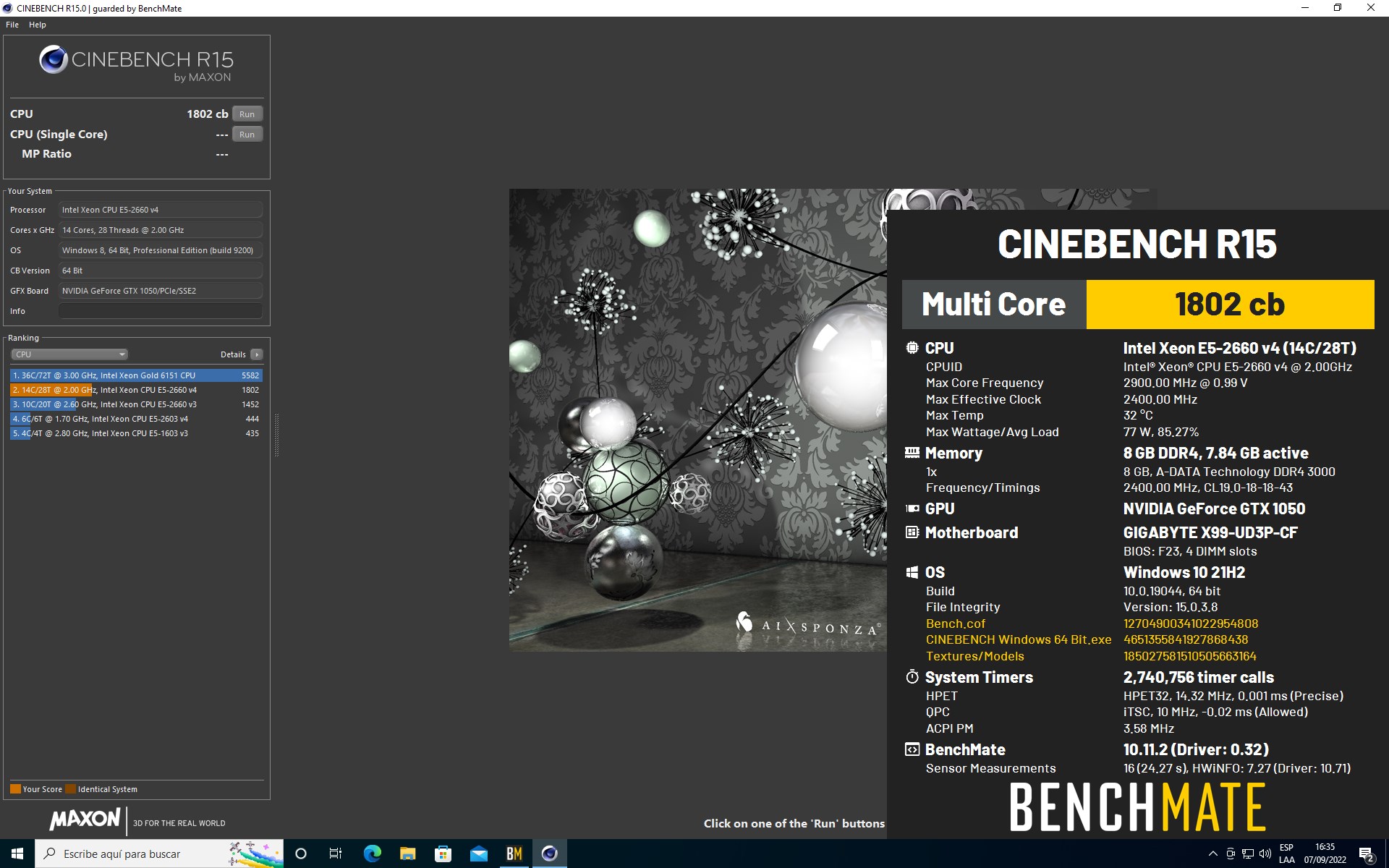The width and height of the screenshot is (1389, 868).
Task: Click the GFX Board field value
Action: click(x=161, y=291)
